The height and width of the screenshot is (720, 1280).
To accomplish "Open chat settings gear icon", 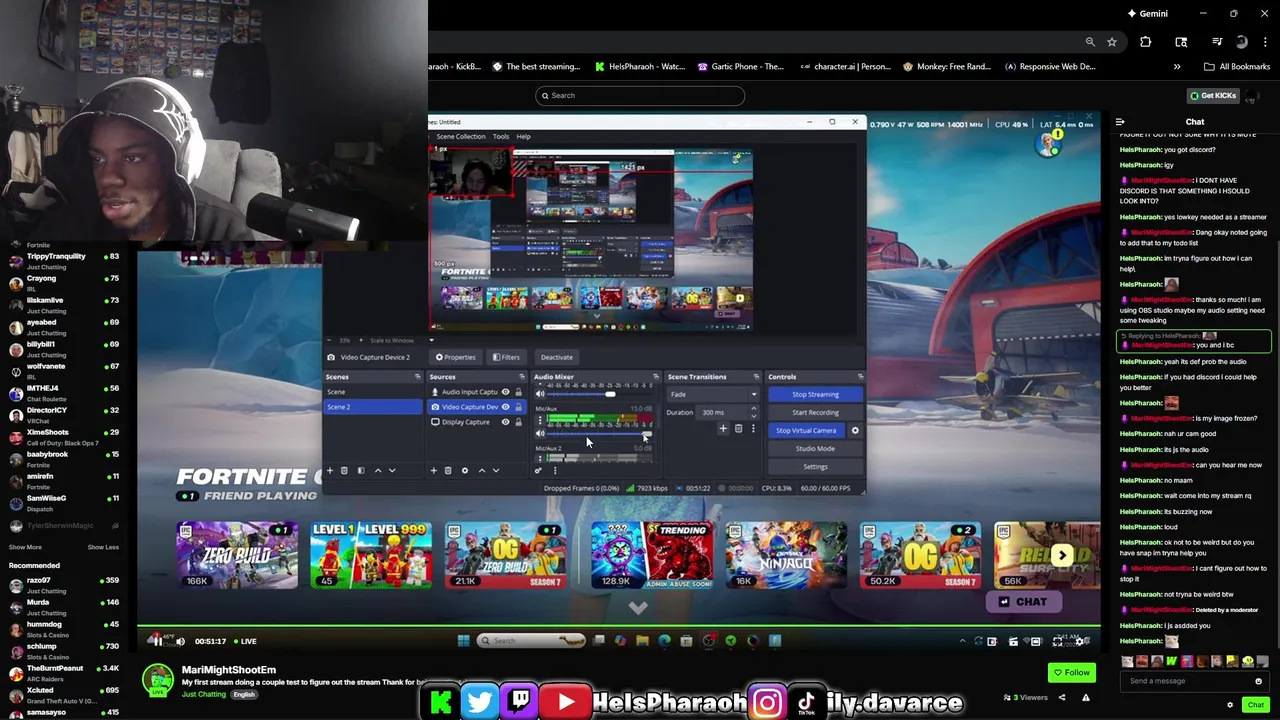I will (x=1230, y=705).
